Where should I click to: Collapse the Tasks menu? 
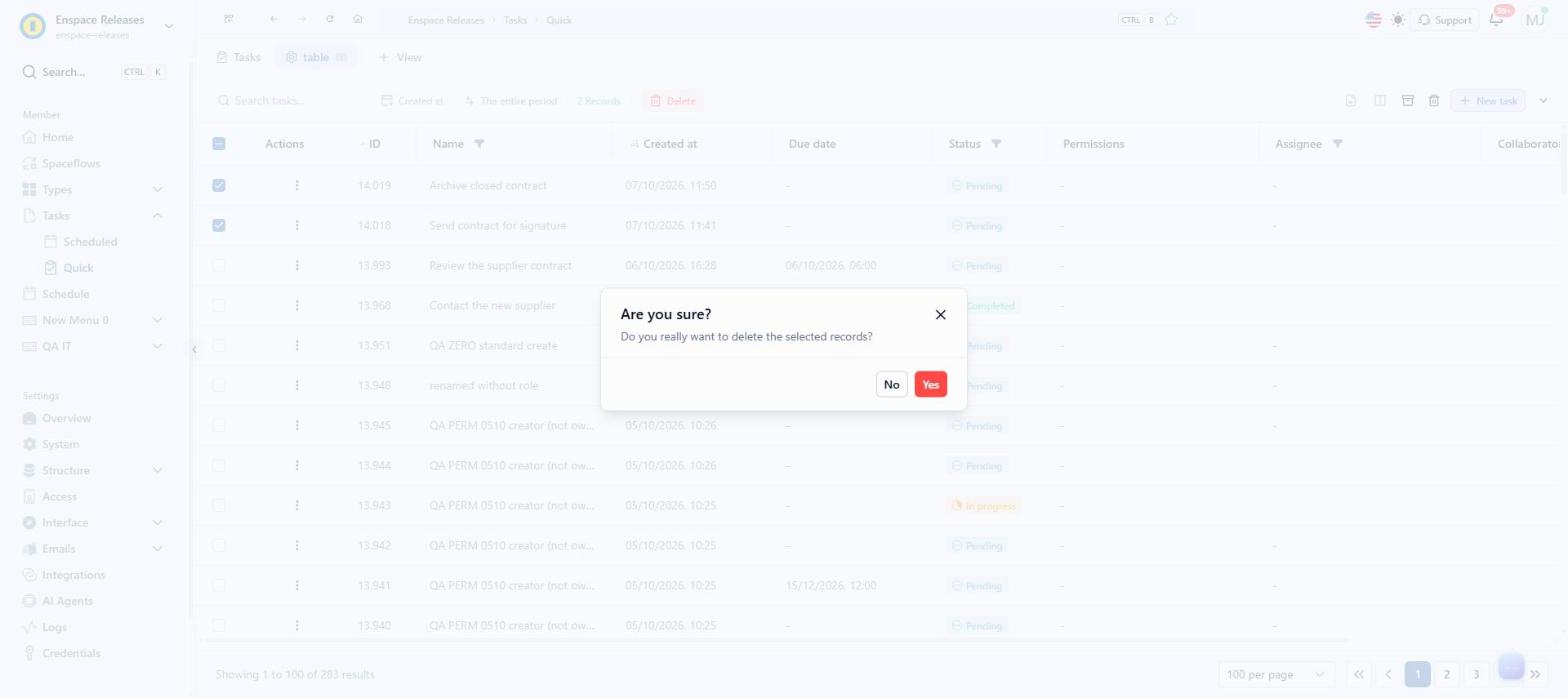pyautogui.click(x=157, y=215)
